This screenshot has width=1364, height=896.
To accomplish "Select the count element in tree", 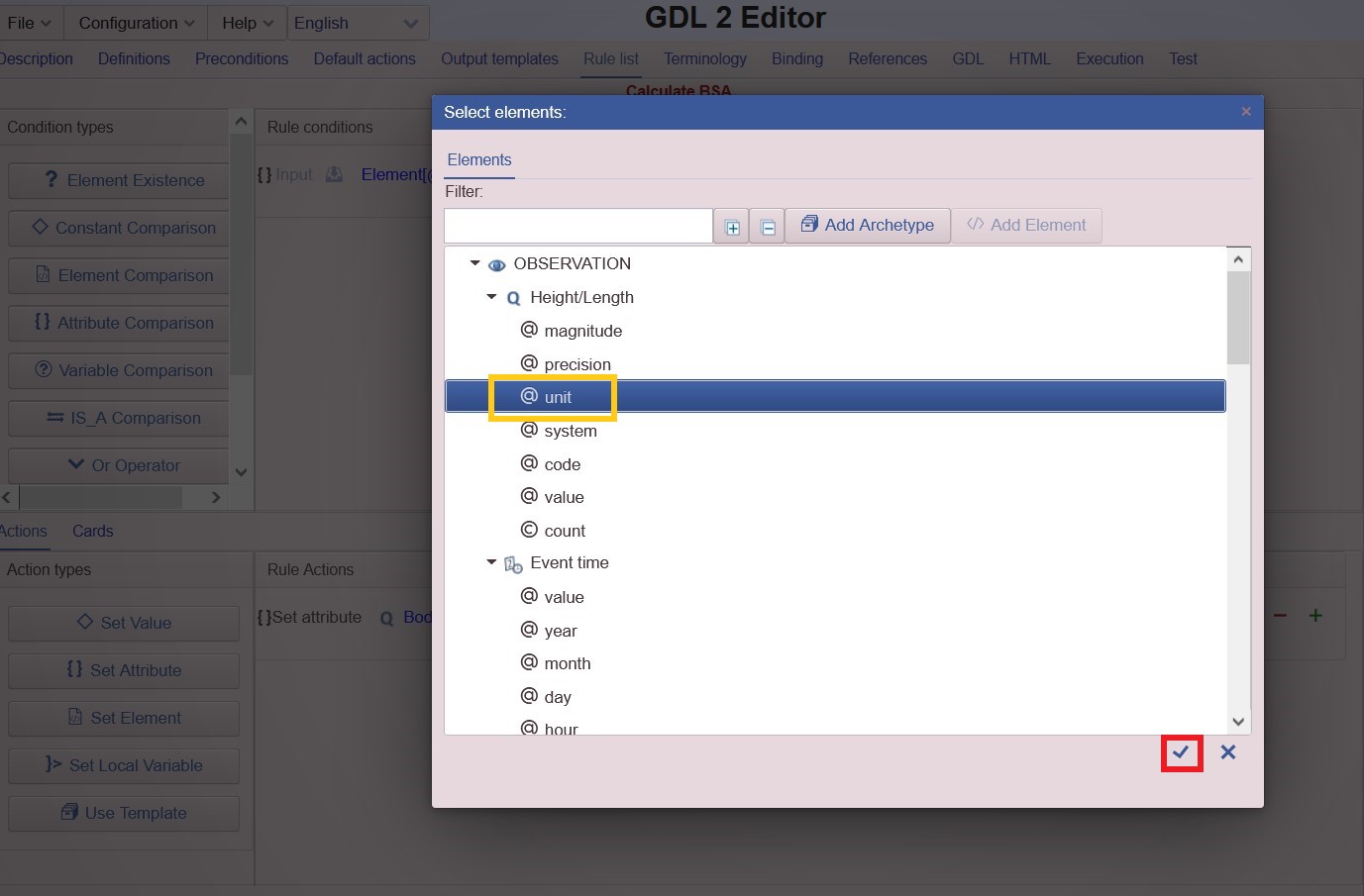I will click(565, 531).
